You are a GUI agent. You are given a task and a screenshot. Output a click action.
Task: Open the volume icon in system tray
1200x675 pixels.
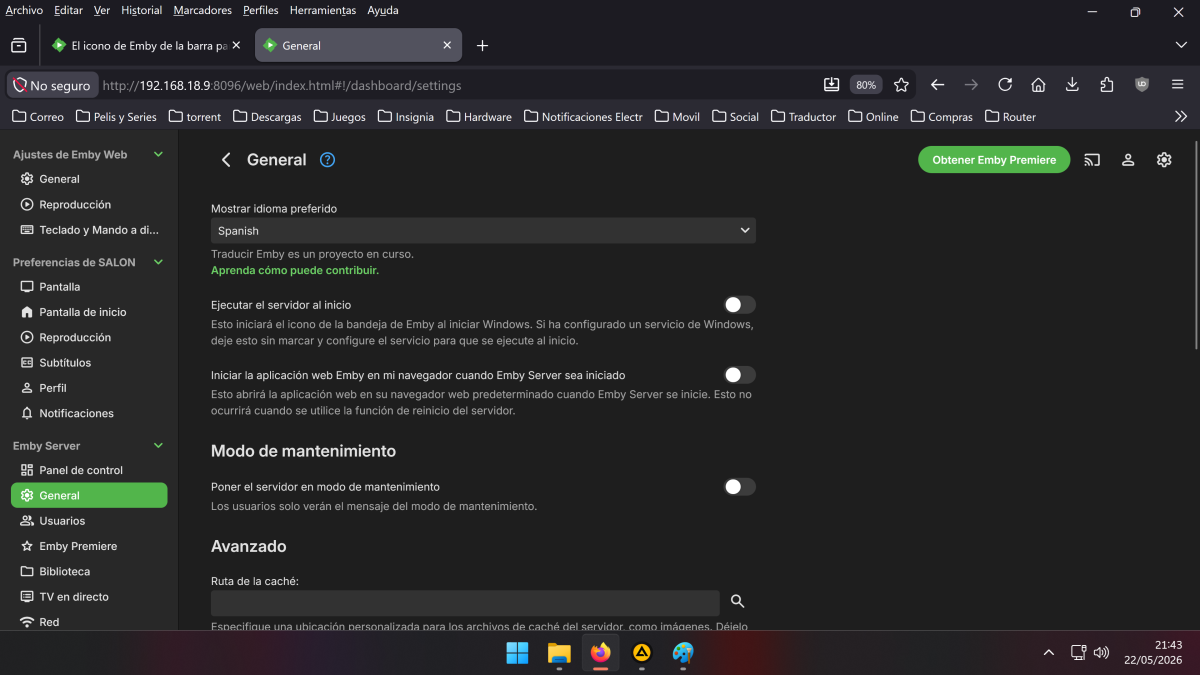point(1101,653)
